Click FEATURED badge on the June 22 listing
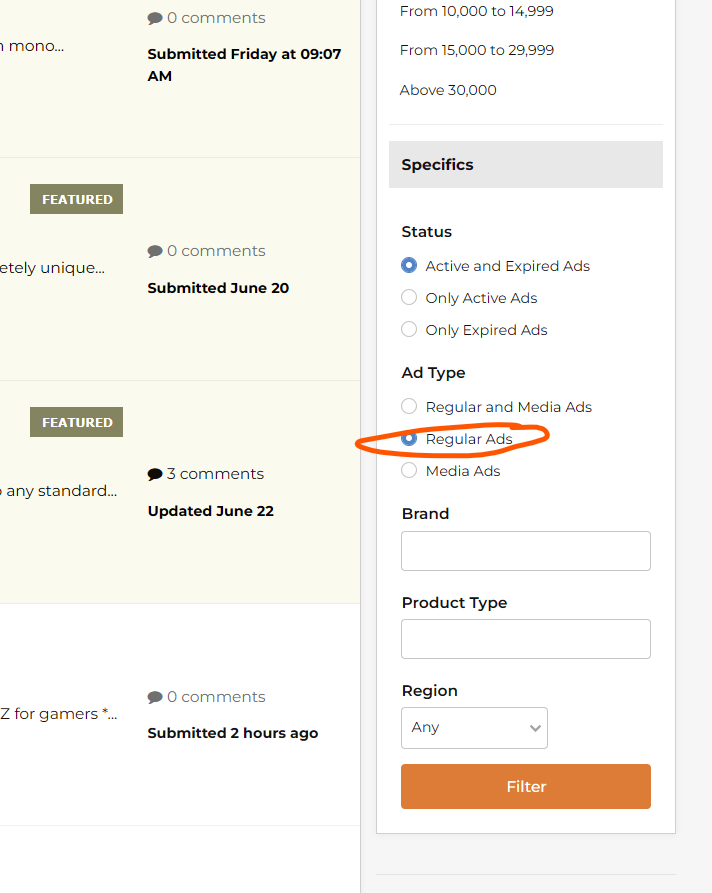The width and height of the screenshot is (712, 893). point(77,422)
